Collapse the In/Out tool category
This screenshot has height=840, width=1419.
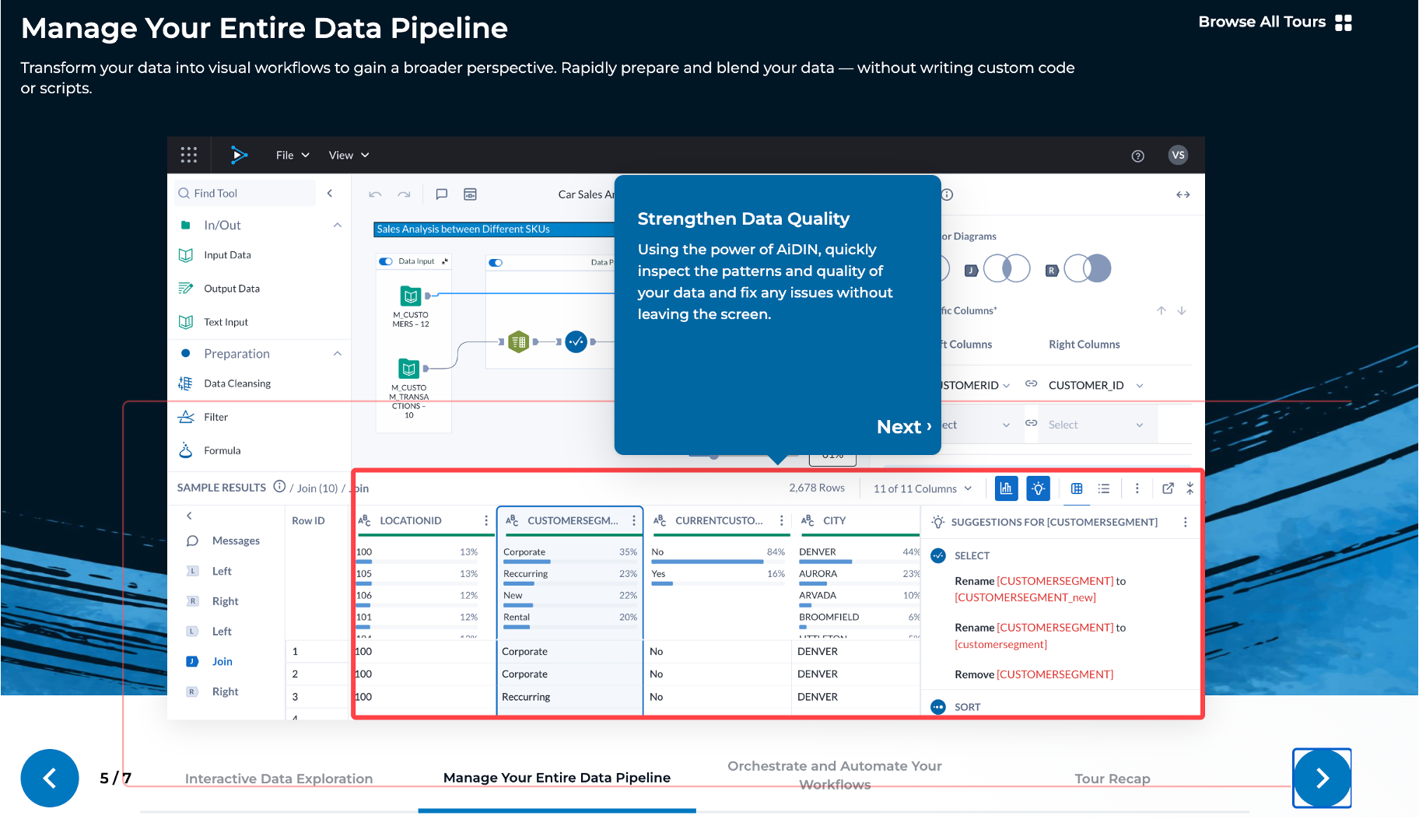(337, 225)
